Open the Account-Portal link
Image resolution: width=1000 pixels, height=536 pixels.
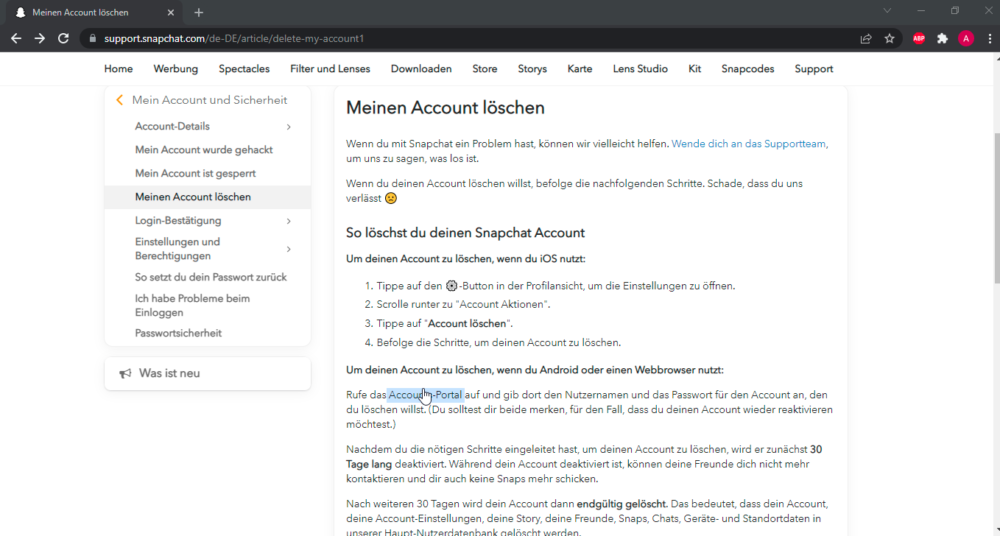(425, 395)
